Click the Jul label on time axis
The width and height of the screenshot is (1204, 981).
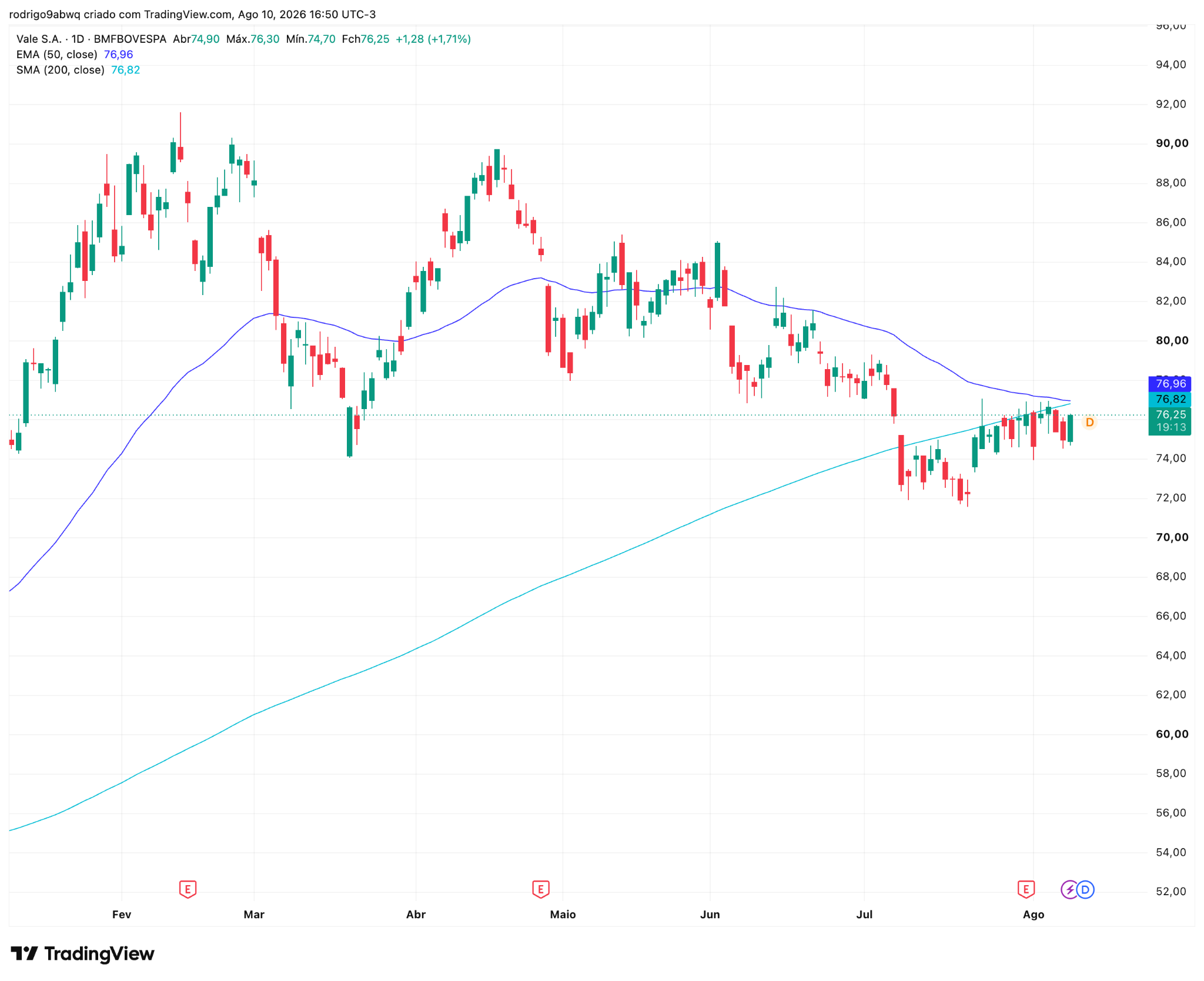[x=864, y=915]
